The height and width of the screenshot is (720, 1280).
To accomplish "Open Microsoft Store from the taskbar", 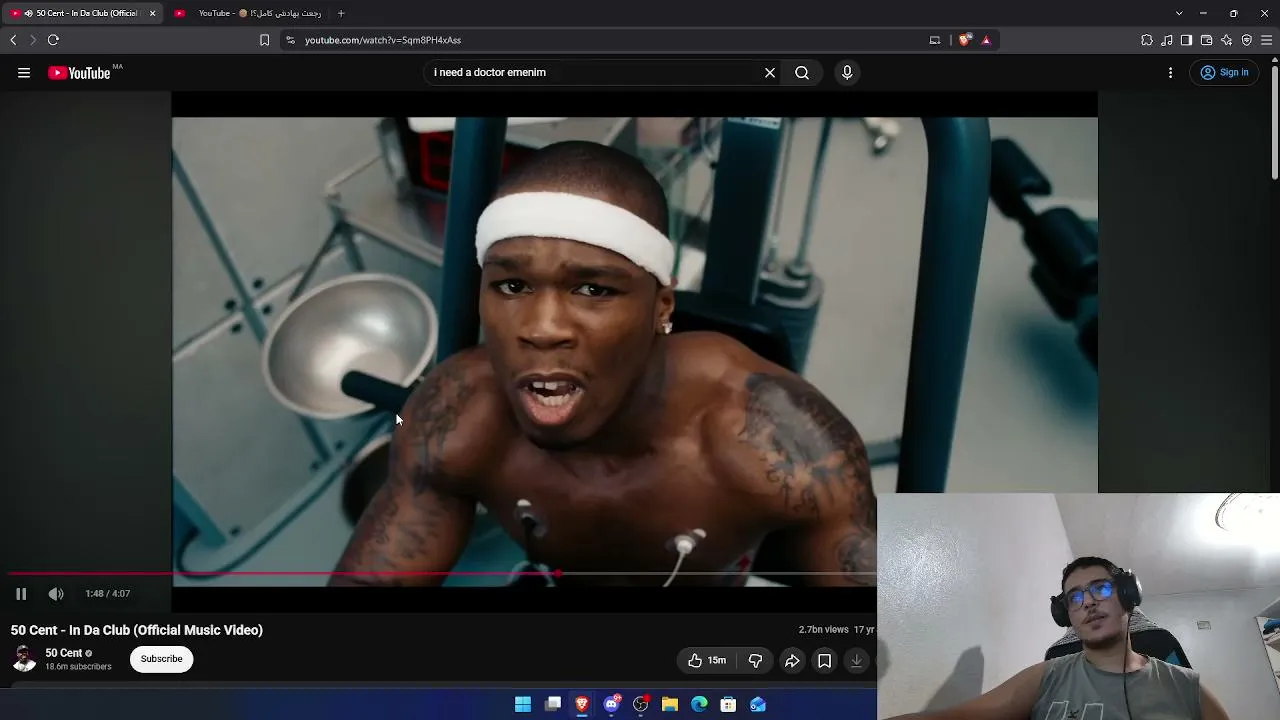I will click(728, 705).
